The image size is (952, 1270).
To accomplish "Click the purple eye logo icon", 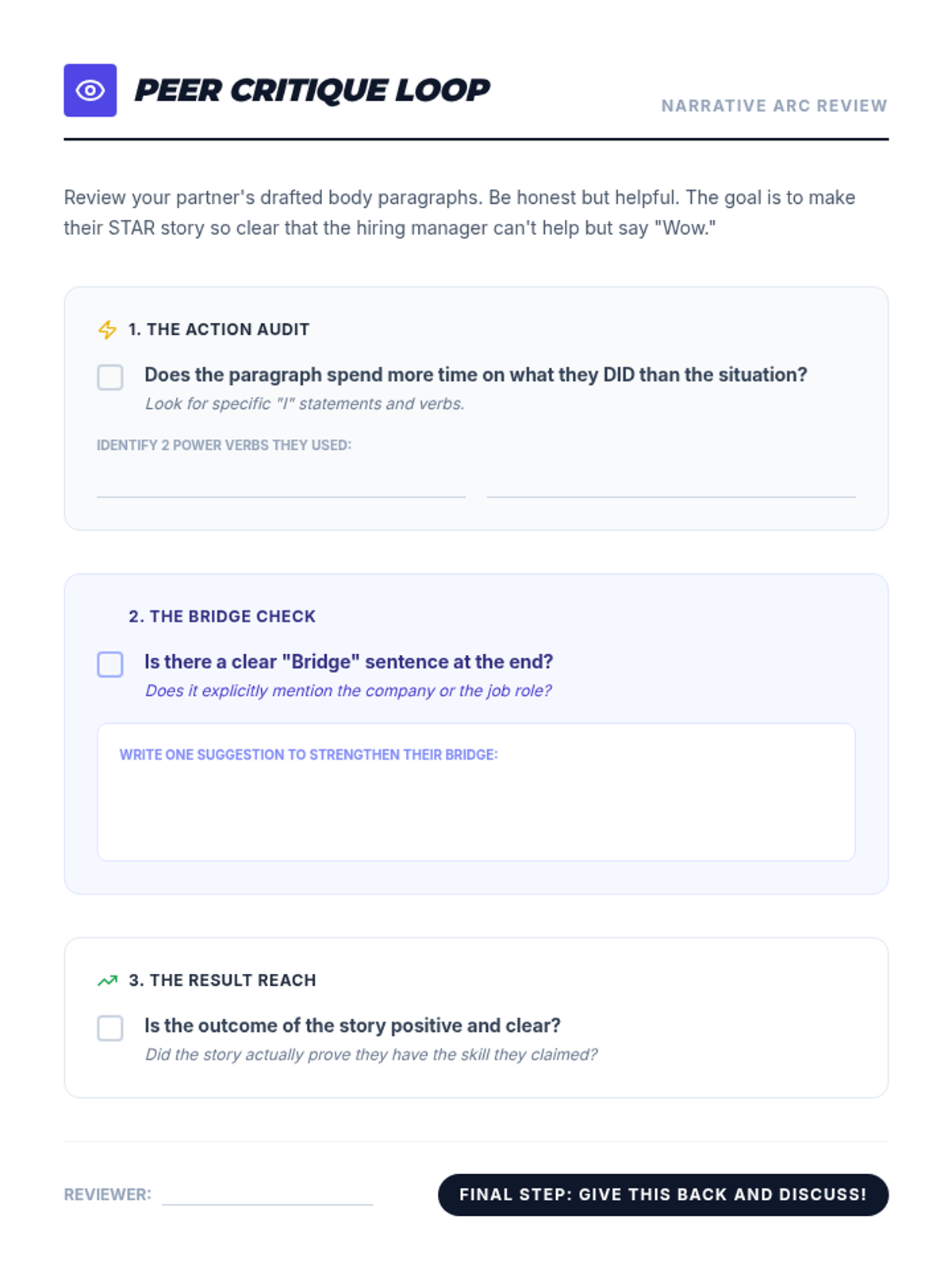I will point(90,90).
